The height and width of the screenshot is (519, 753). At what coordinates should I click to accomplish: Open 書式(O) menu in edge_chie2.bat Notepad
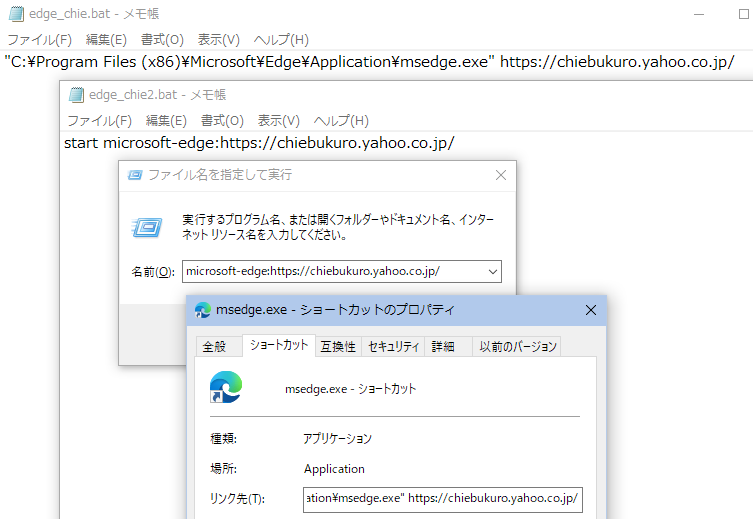coord(222,121)
